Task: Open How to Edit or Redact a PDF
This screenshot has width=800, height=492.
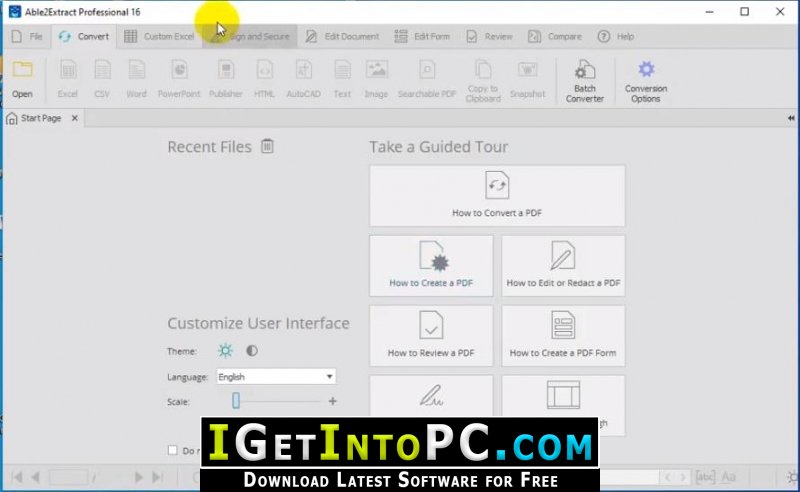Action: pyautogui.click(x=563, y=266)
